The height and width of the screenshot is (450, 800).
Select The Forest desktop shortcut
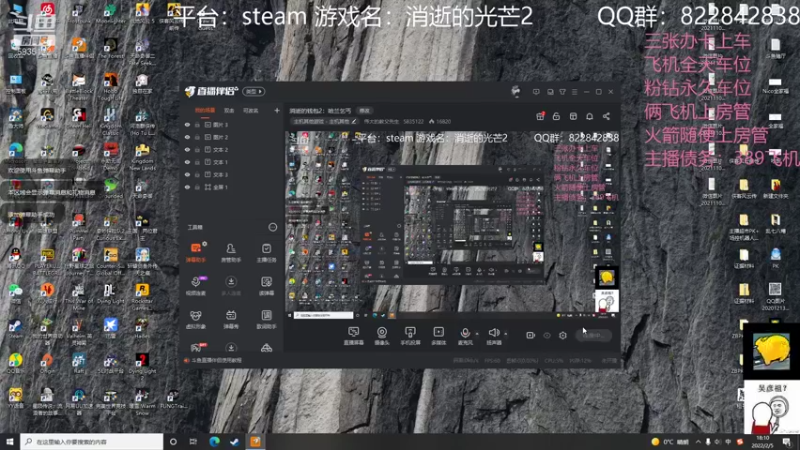tap(110, 49)
